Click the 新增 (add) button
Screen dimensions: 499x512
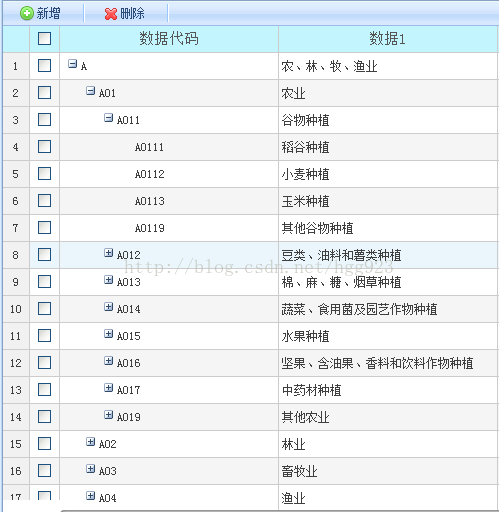coord(40,13)
